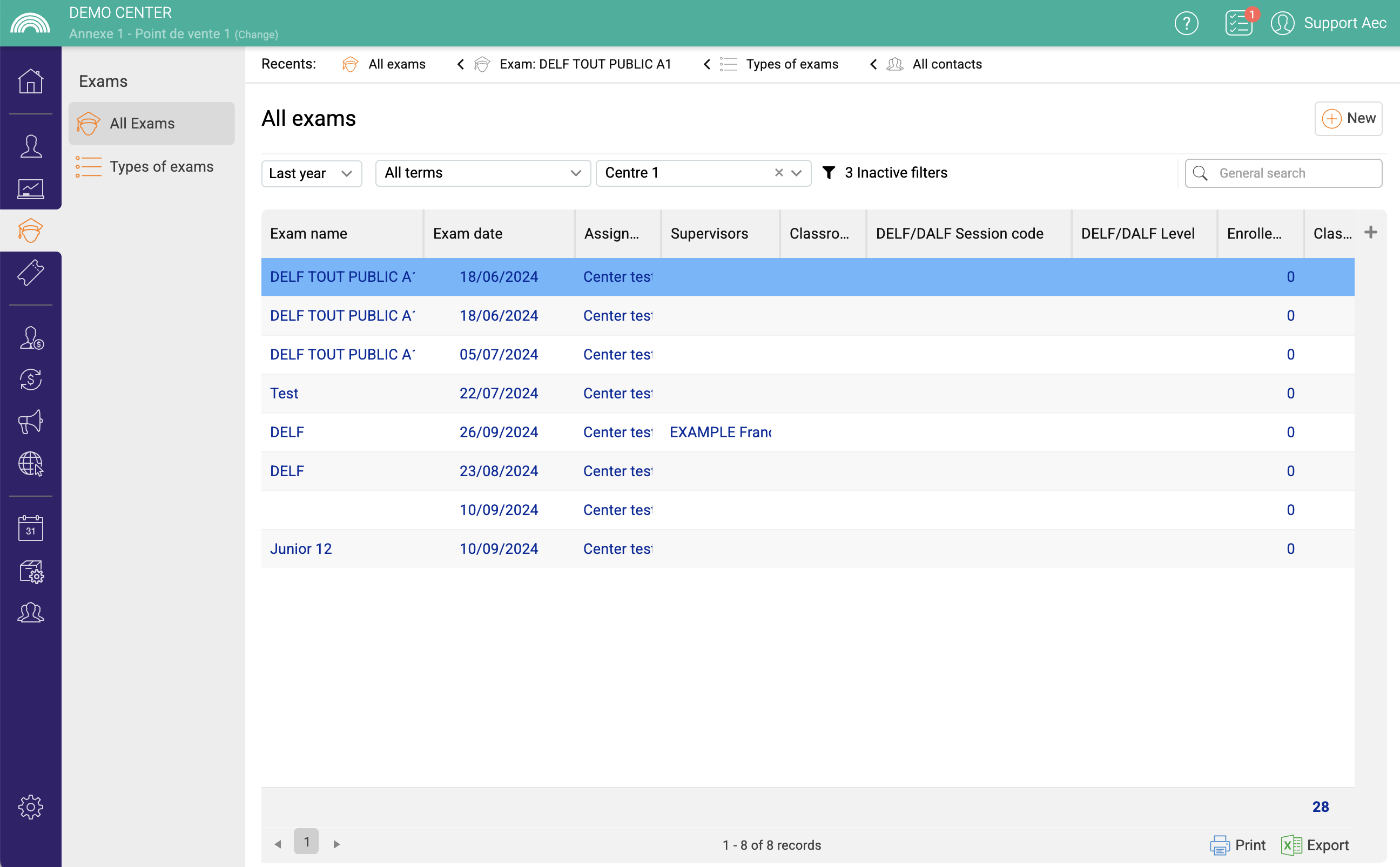Click the New exam button
This screenshot has height=867, width=1400.
1348,119
